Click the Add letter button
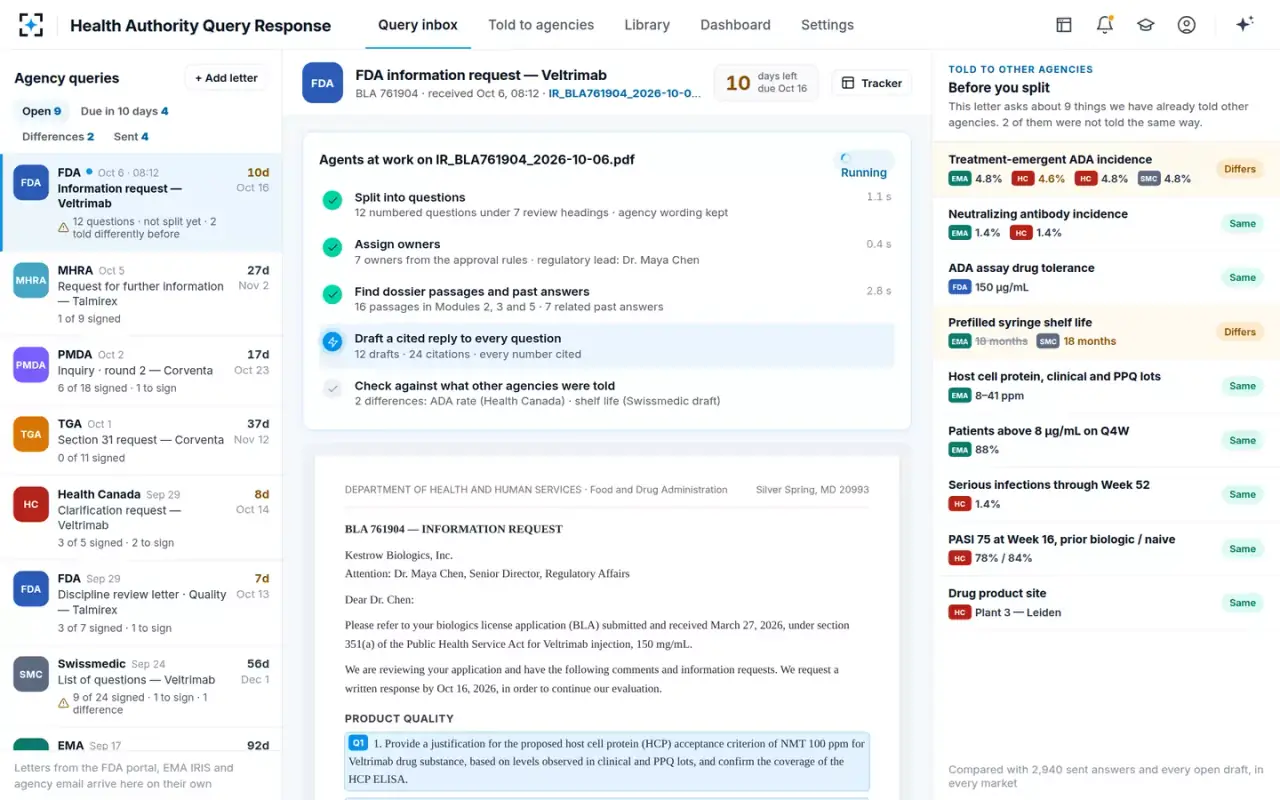Image resolution: width=1280 pixels, height=800 pixels. point(226,78)
